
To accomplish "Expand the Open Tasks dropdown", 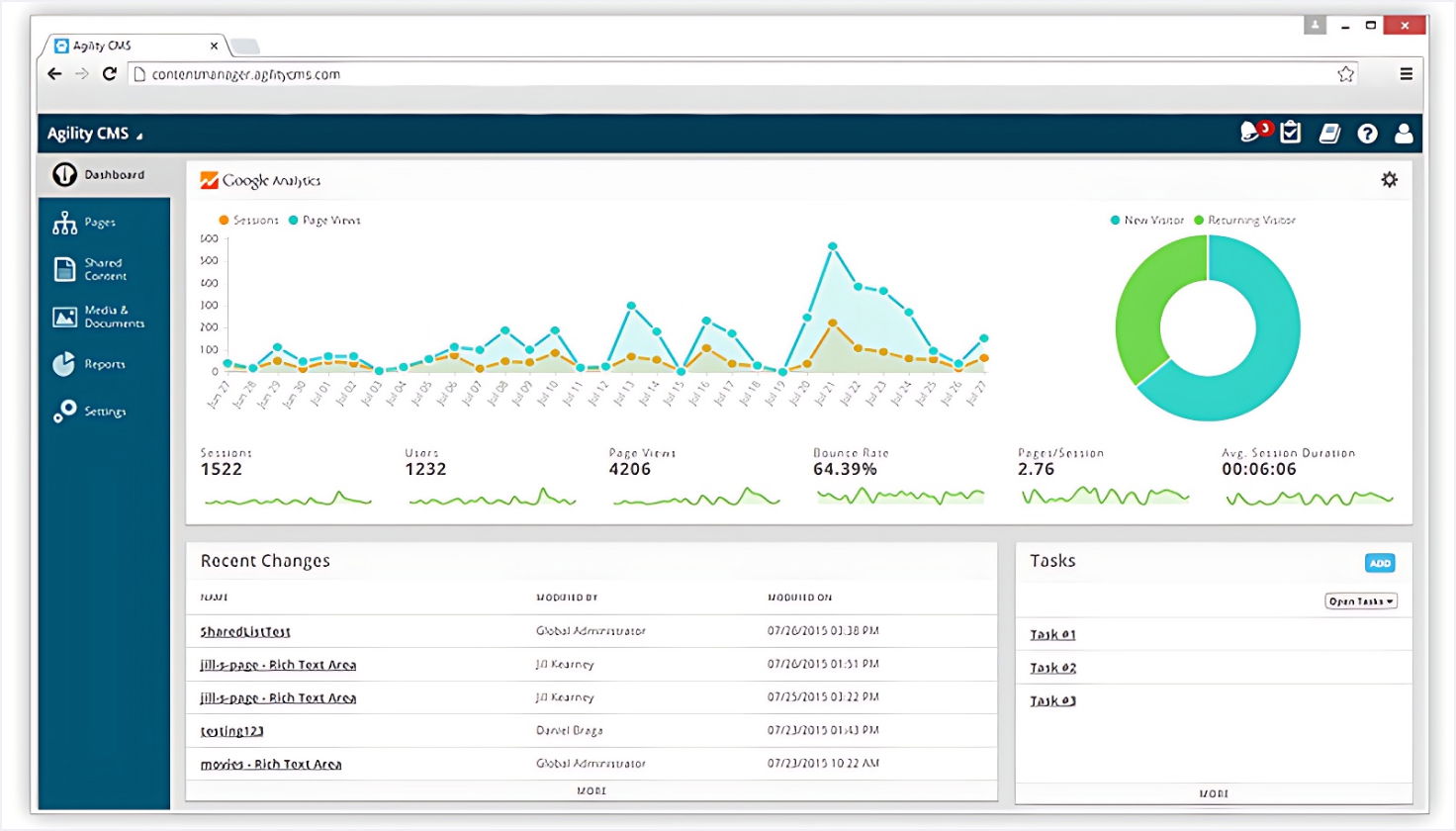I will [1361, 601].
